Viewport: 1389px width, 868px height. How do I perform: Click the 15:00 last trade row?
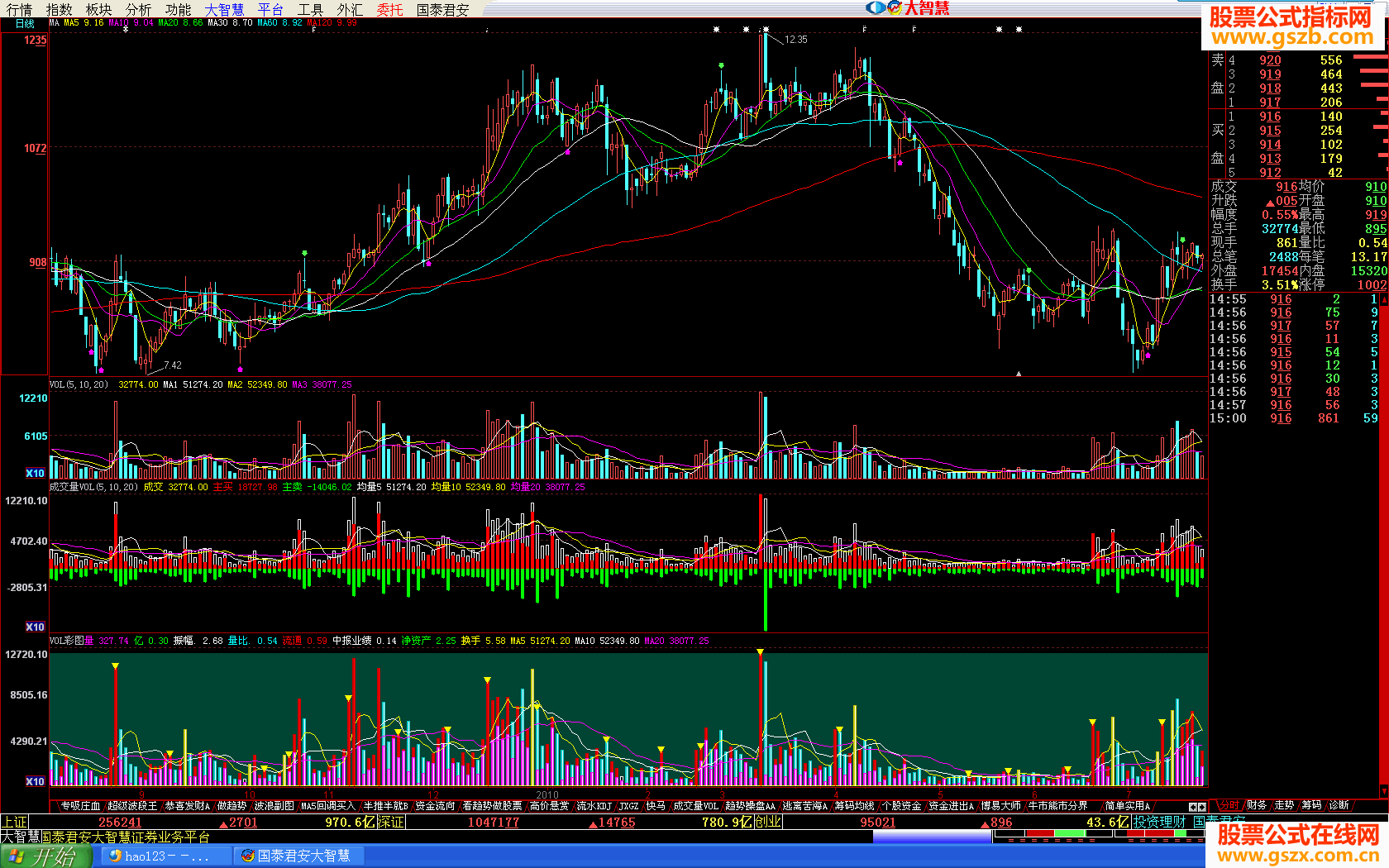(x=1293, y=418)
